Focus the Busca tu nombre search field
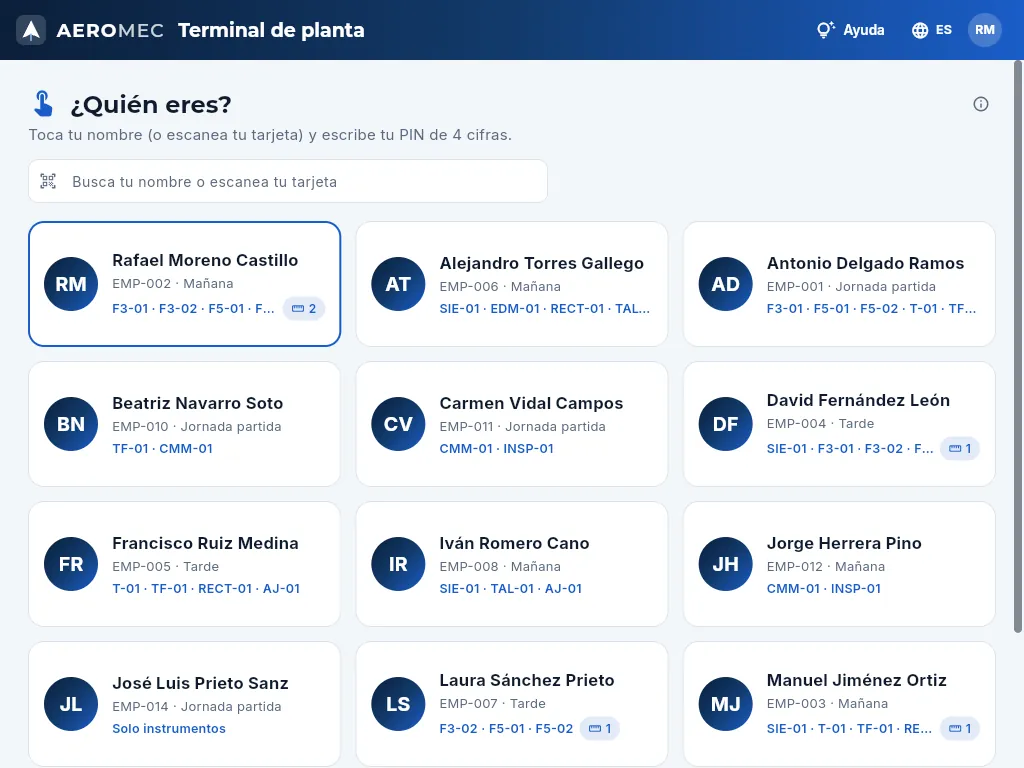 (288, 181)
